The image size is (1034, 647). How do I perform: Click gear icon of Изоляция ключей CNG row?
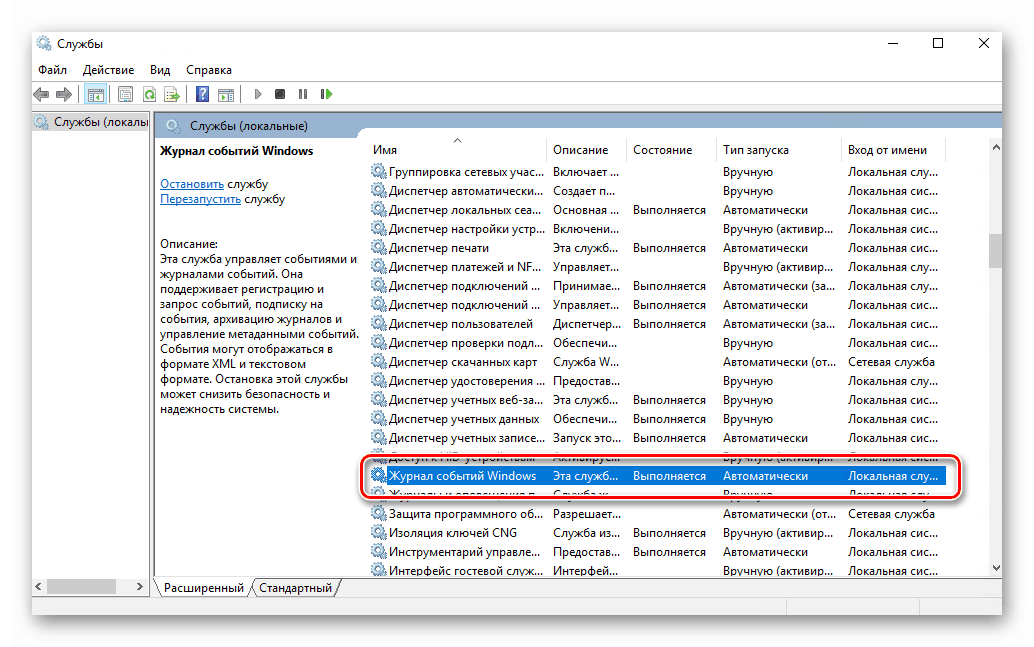coord(379,533)
